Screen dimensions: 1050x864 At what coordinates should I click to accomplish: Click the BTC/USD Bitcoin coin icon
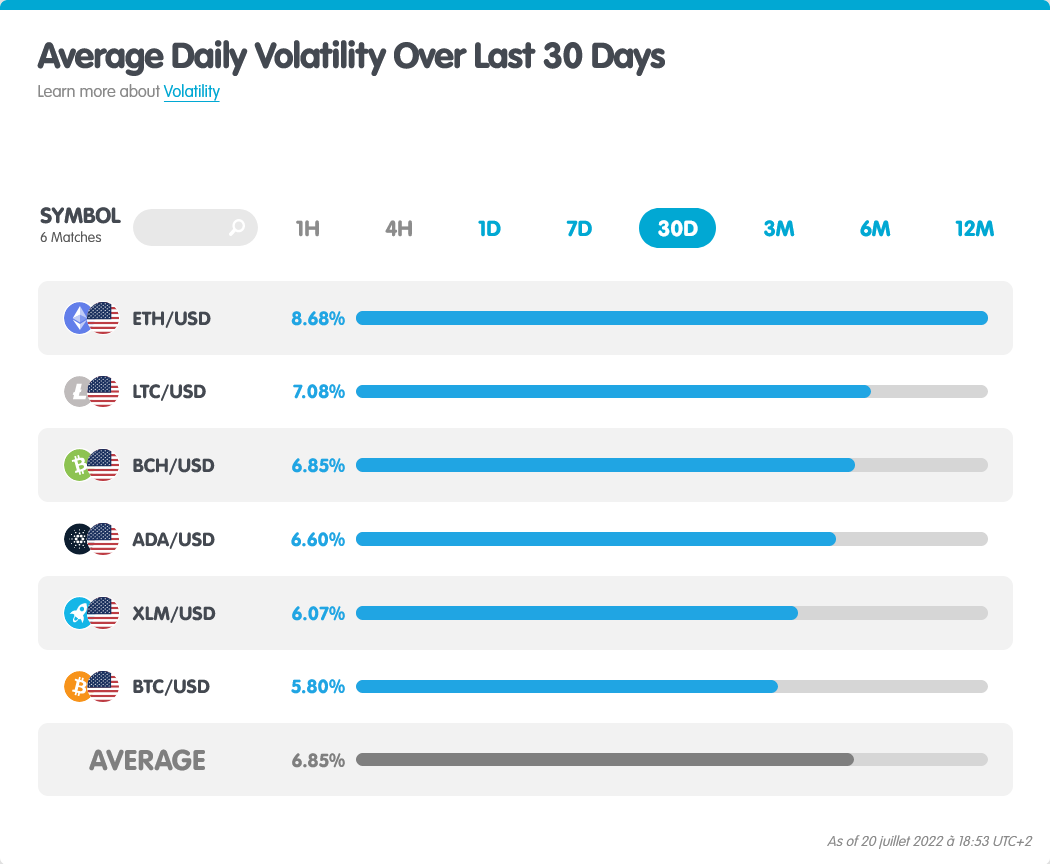pyautogui.click(x=77, y=687)
